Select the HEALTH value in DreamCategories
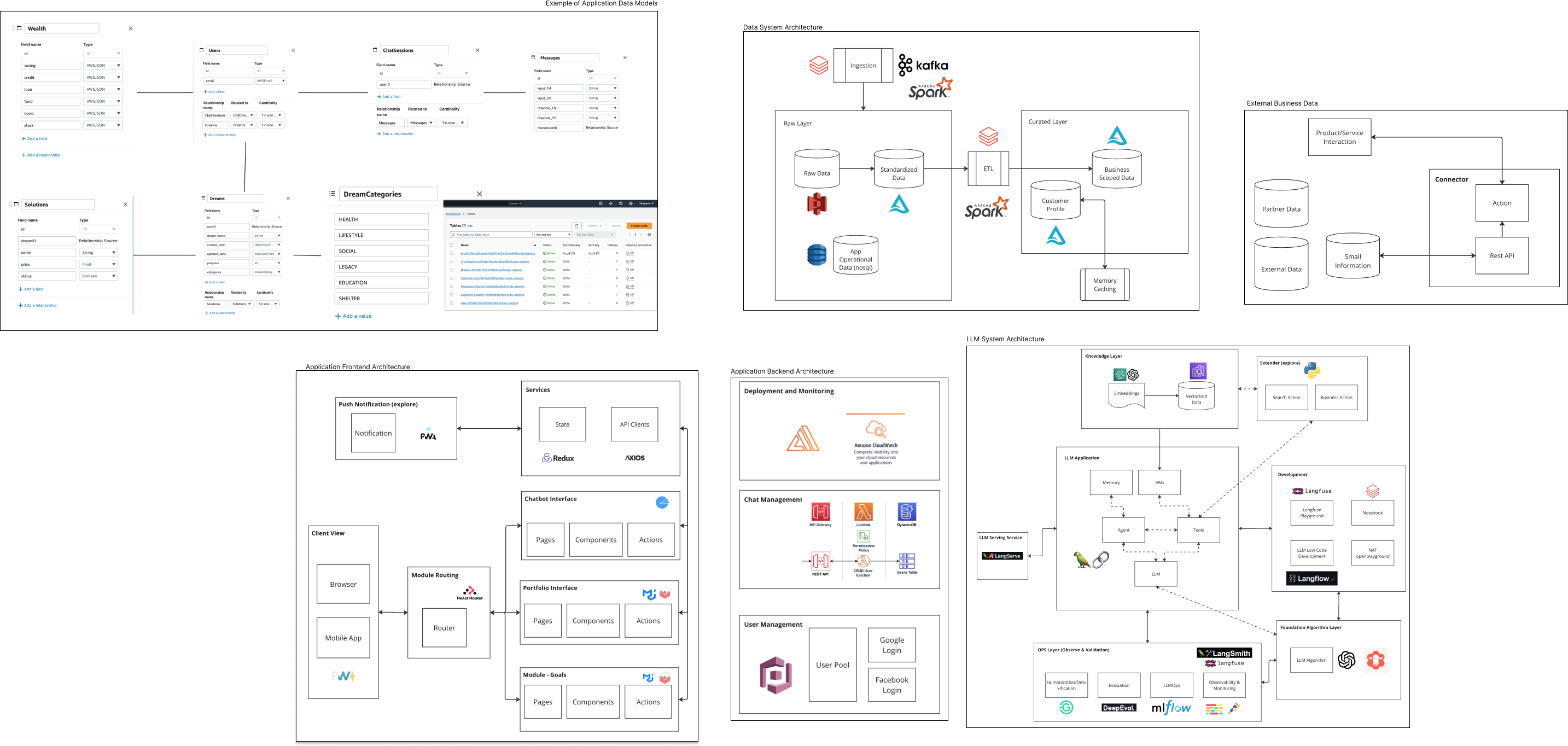Viewport: 1568px width, 746px height. (x=381, y=220)
